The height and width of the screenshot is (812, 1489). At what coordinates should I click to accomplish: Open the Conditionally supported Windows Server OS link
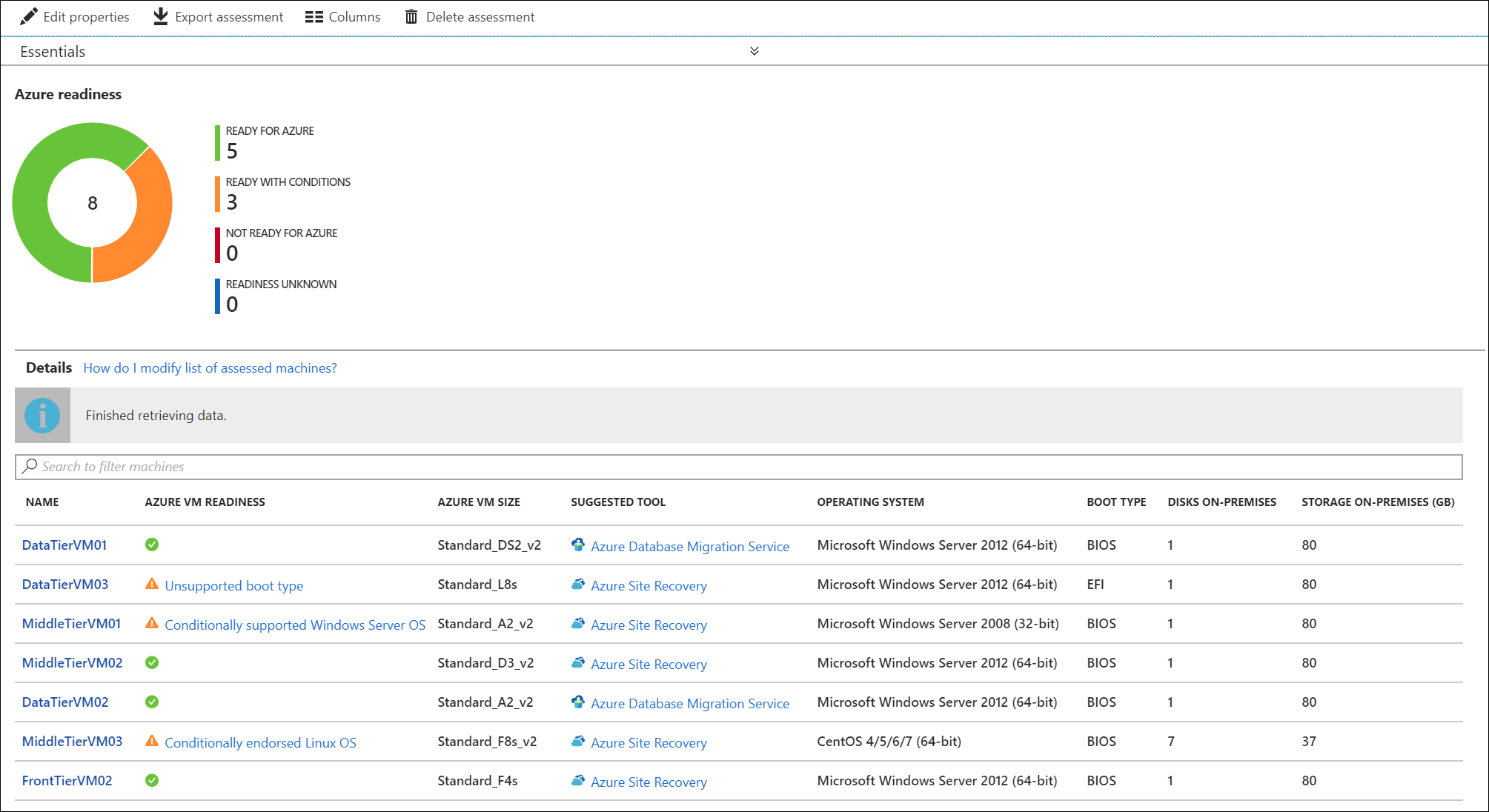tap(295, 625)
